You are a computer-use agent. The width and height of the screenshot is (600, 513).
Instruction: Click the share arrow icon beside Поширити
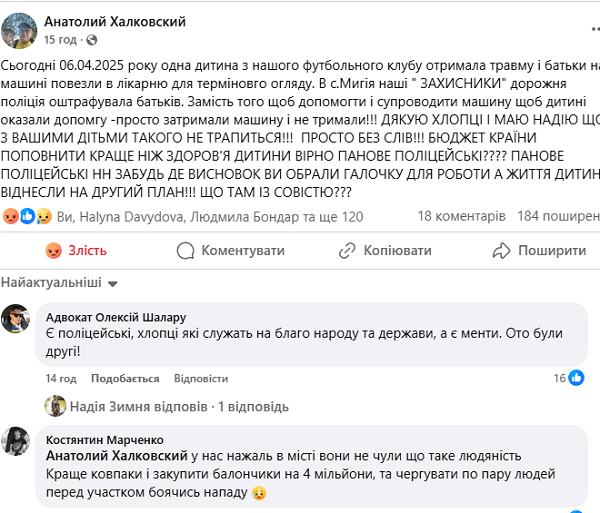pyautogui.click(x=501, y=251)
